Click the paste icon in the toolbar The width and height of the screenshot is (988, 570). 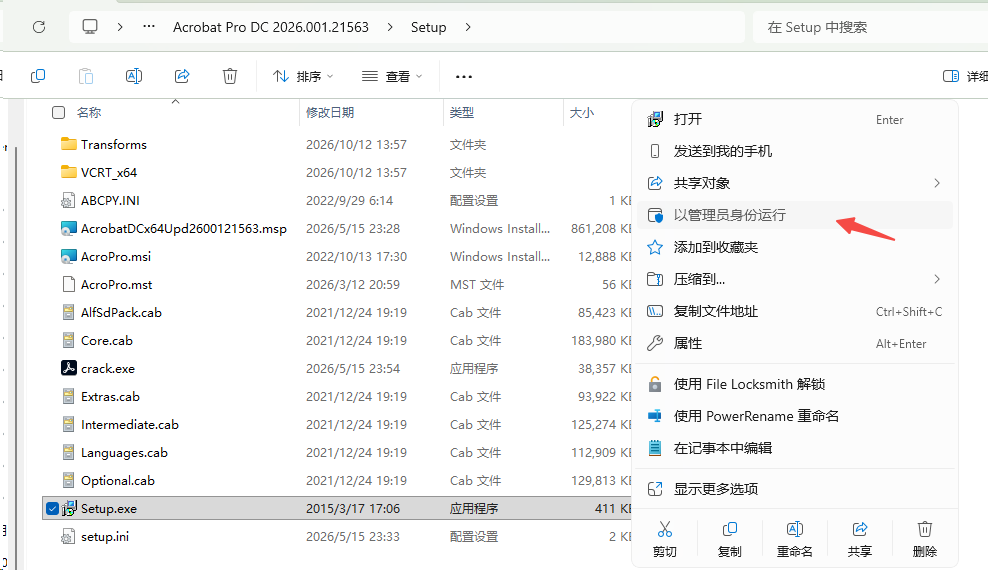(x=86, y=76)
